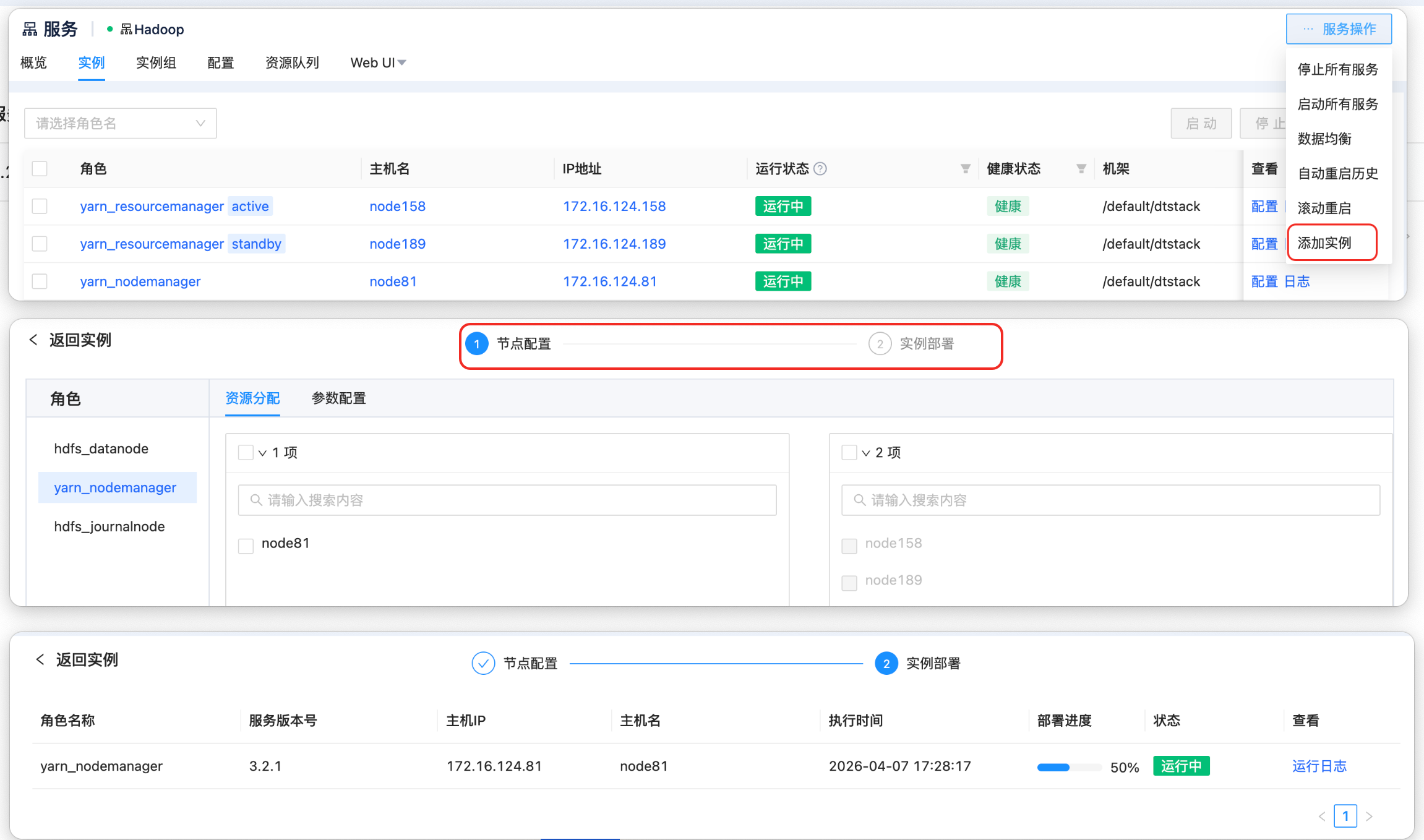Open the running status column filter icon
The width and height of the screenshot is (1424, 840).
point(965,169)
